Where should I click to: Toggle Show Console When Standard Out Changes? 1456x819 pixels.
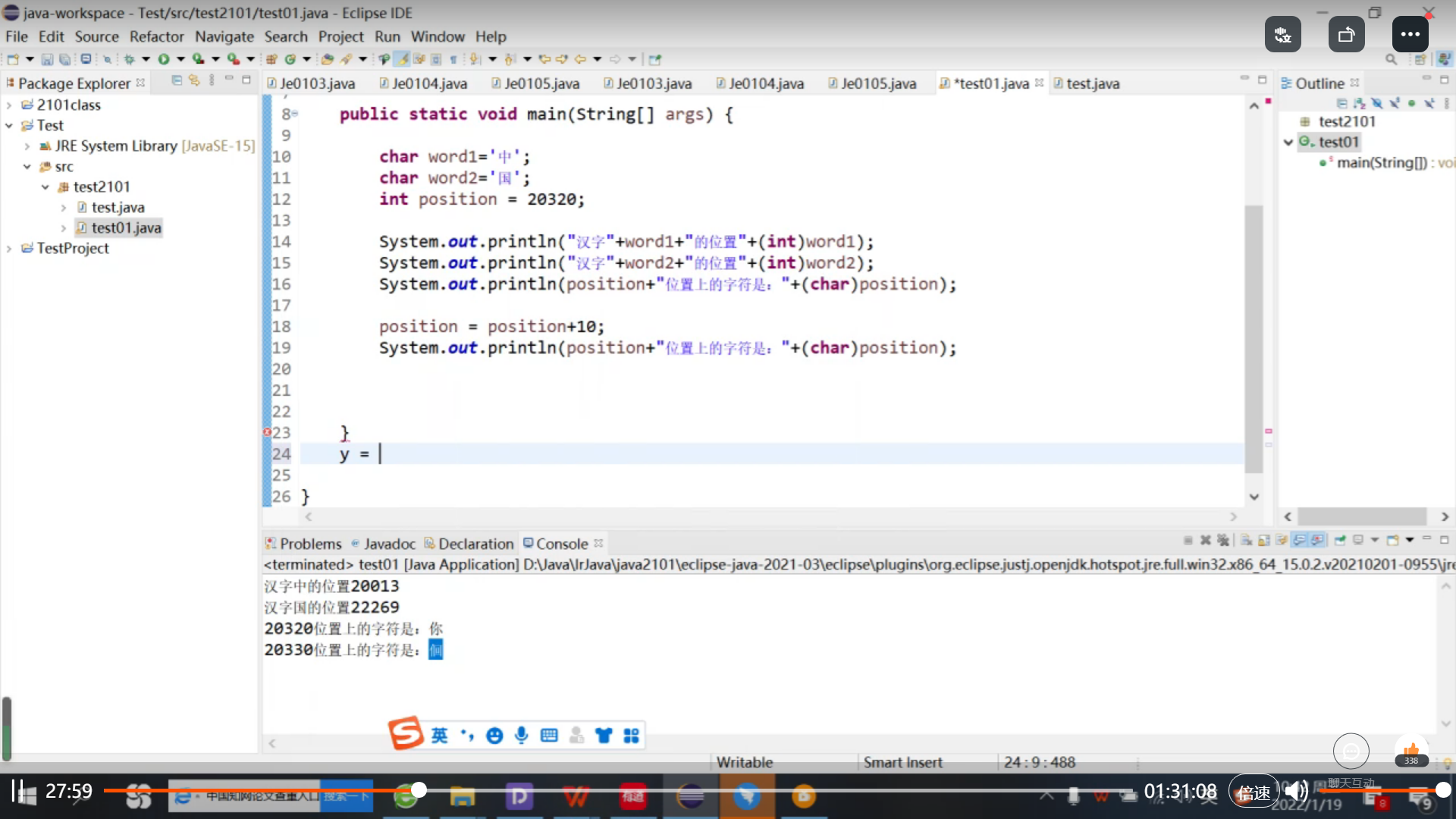tap(1300, 540)
